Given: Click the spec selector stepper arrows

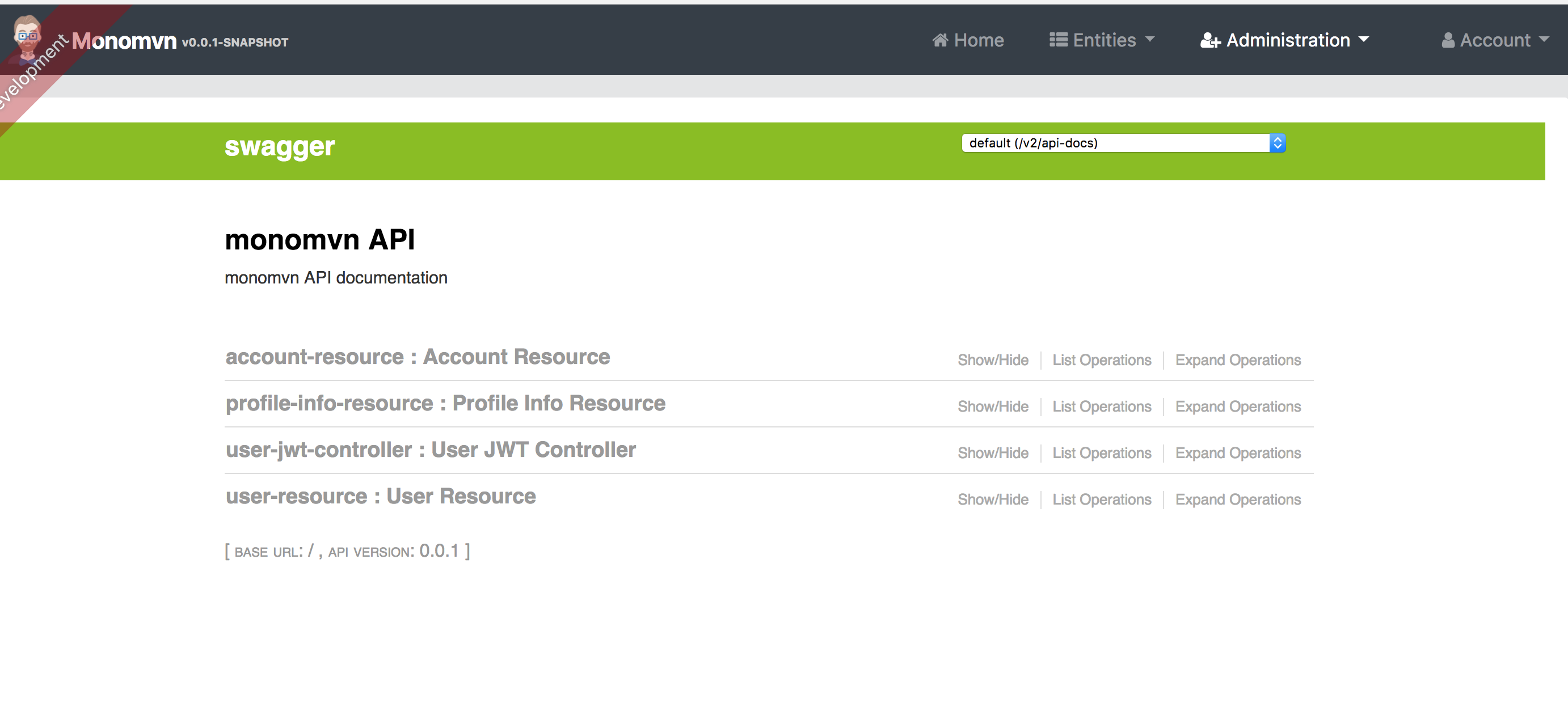Looking at the screenshot, I should point(1278,143).
